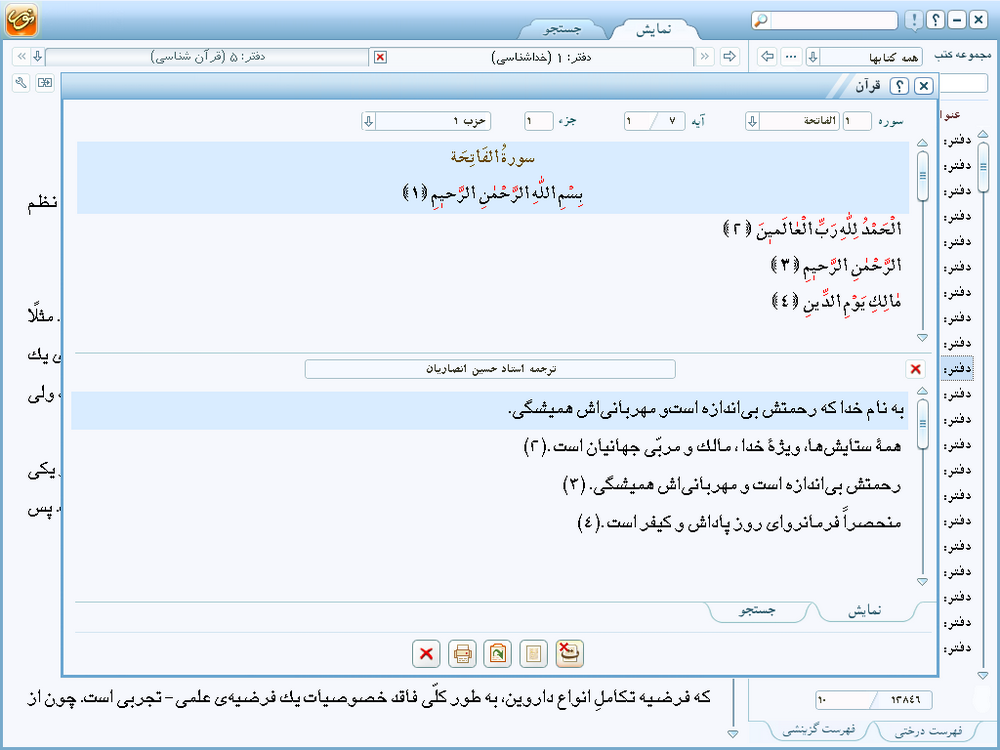
Task: Select the translation line starting 'همهٔ ستایش‌ها'
Action: point(712,446)
